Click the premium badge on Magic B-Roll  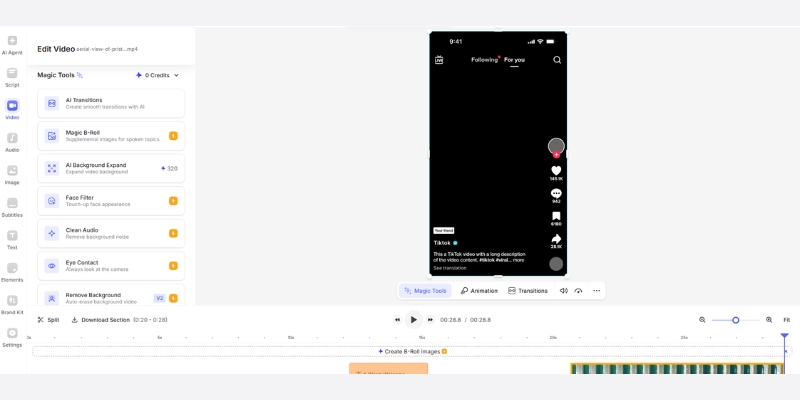tap(173, 136)
